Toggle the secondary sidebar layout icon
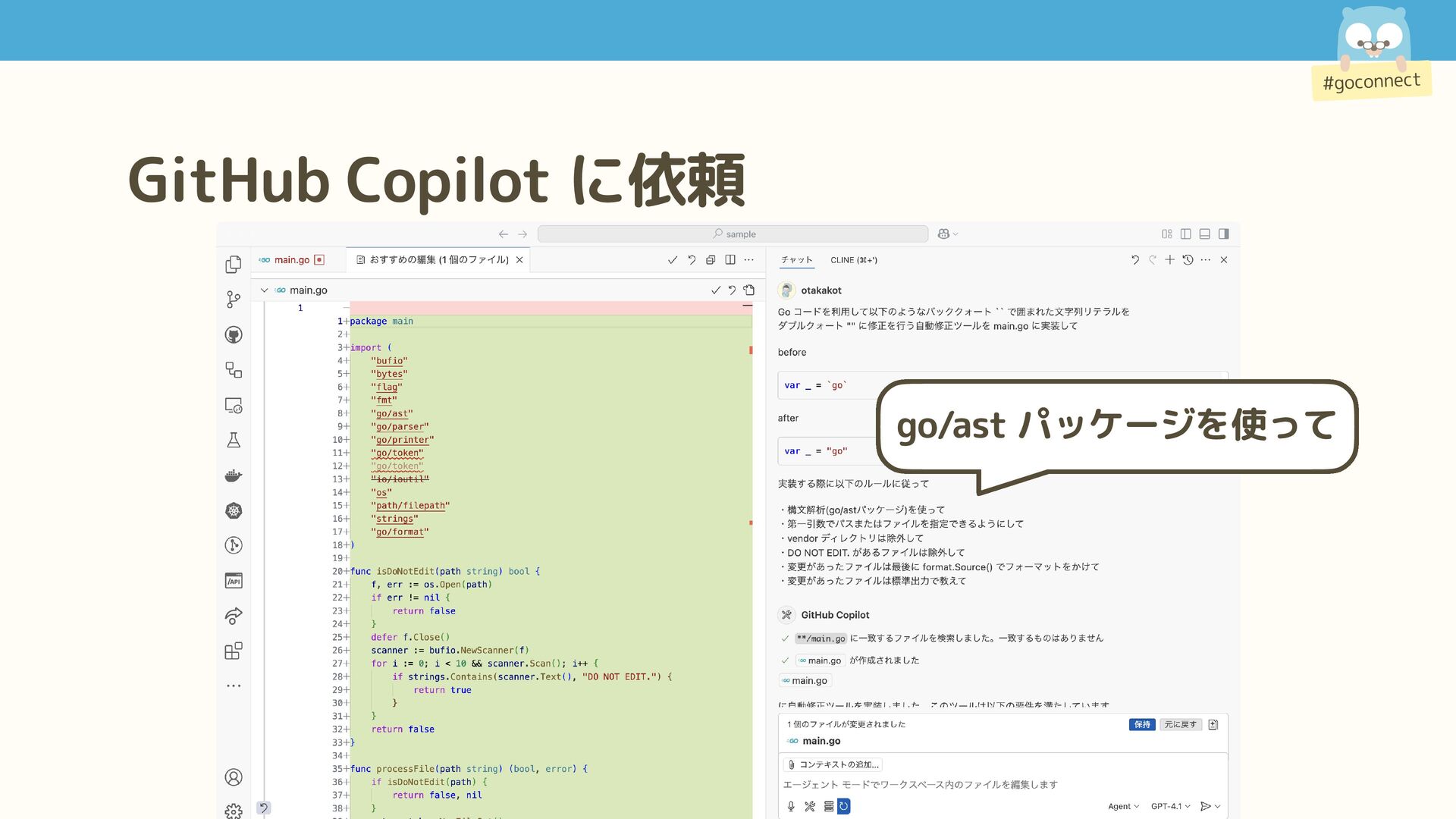The height and width of the screenshot is (819, 1456). tap(1223, 234)
